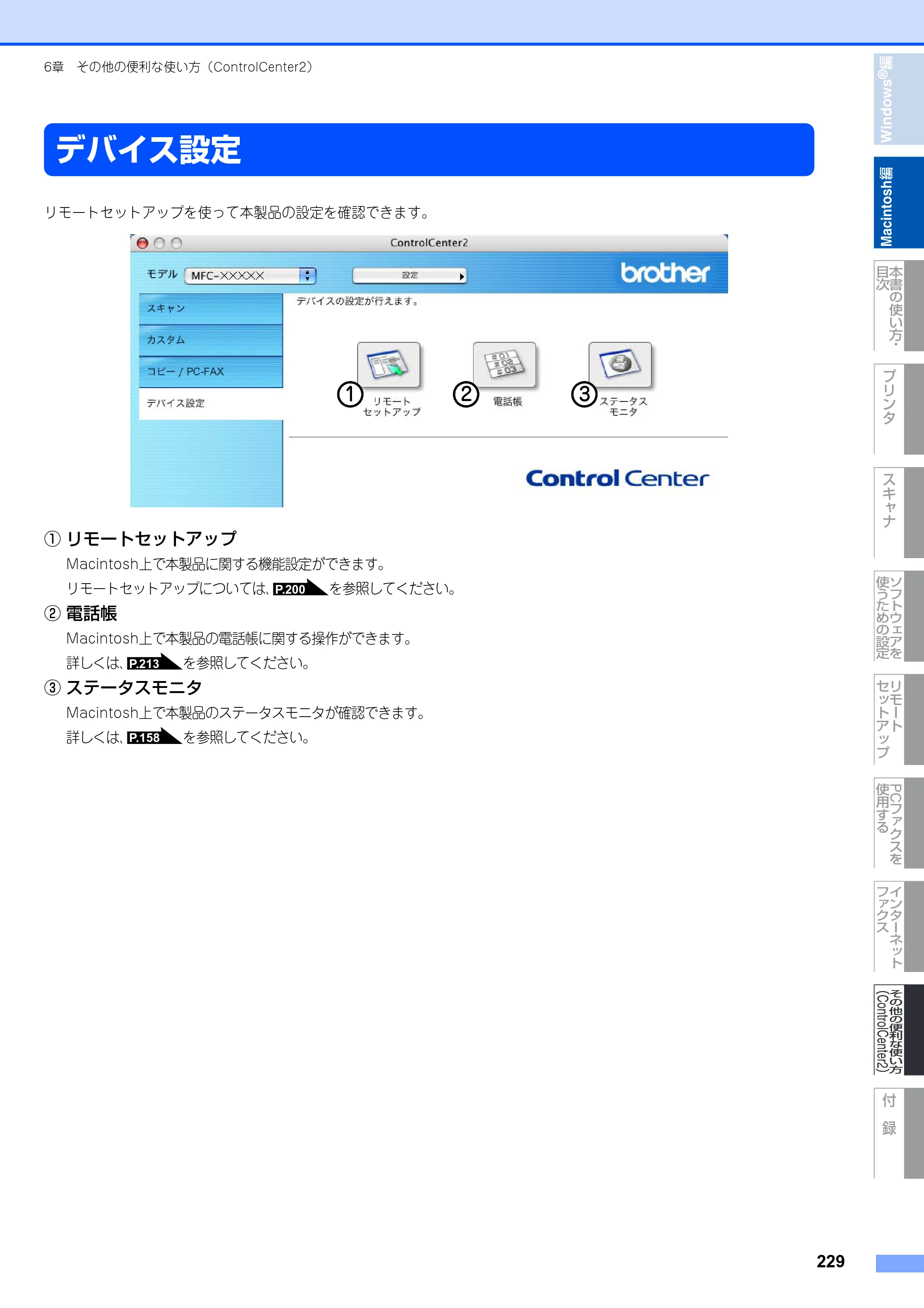Click the brother logo in ControlCenter2

[665, 273]
